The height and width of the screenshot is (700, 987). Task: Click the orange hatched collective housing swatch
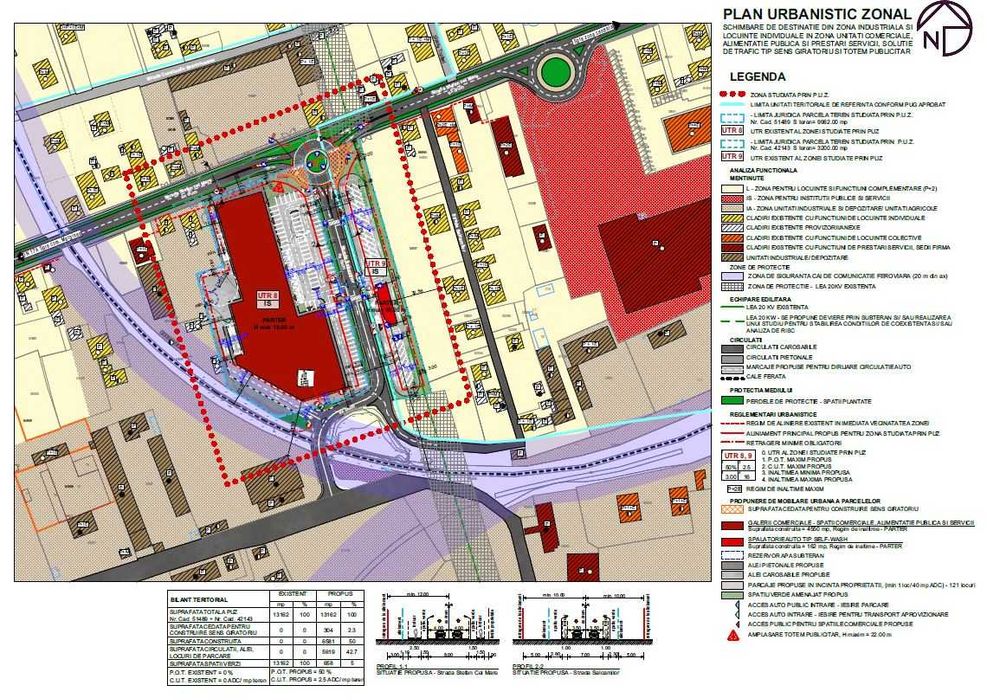tap(732, 238)
